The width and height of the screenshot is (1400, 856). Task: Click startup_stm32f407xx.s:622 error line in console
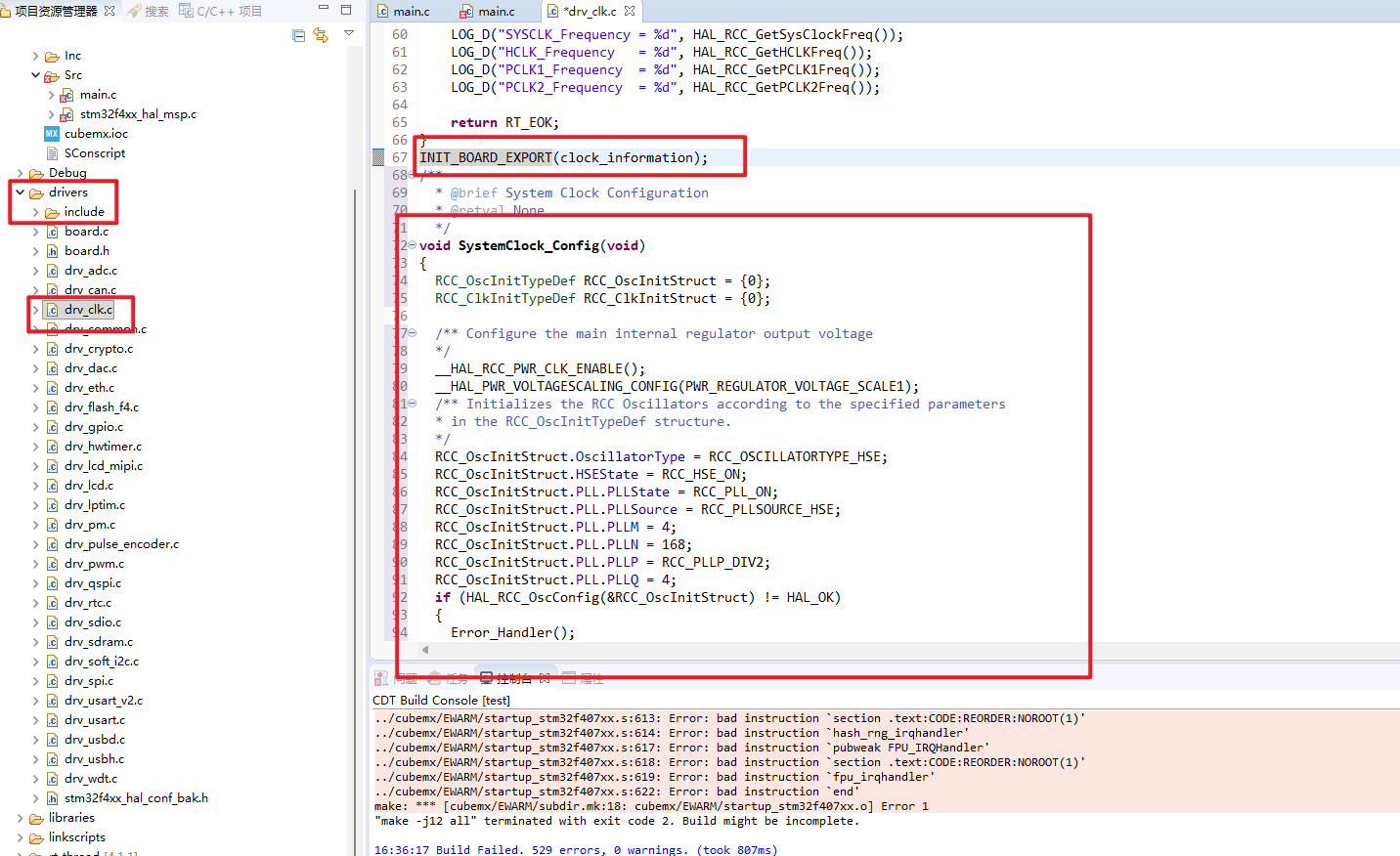point(618,792)
